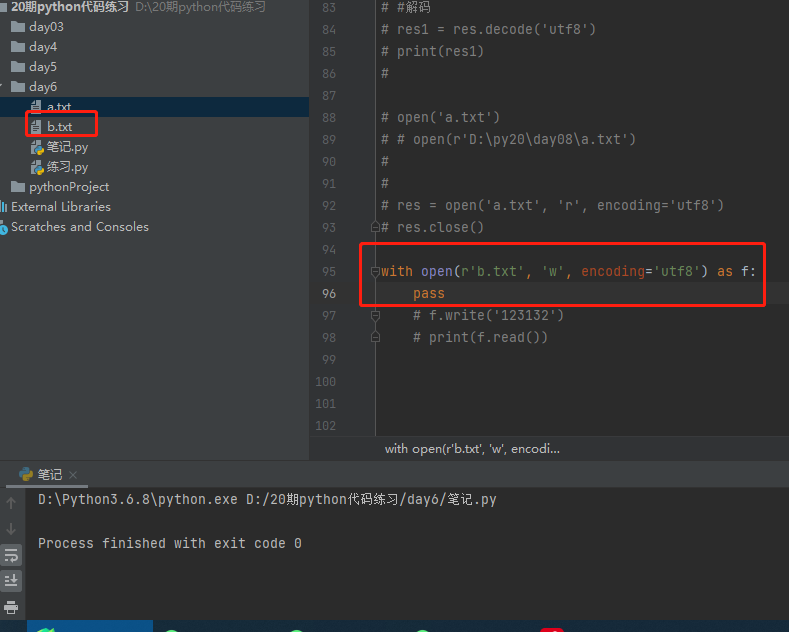Click the '# print(res1)' comment line
This screenshot has height=632, width=789.
(x=432, y=51)
